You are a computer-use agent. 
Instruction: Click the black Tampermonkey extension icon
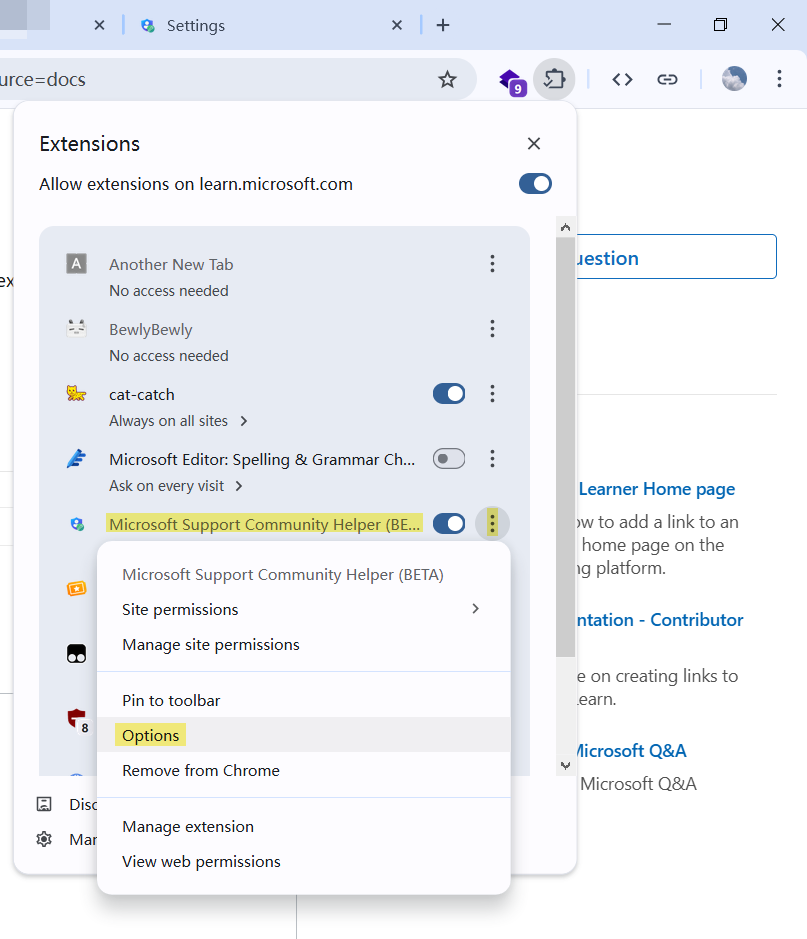pyautogui.click(x=76, y=653)
